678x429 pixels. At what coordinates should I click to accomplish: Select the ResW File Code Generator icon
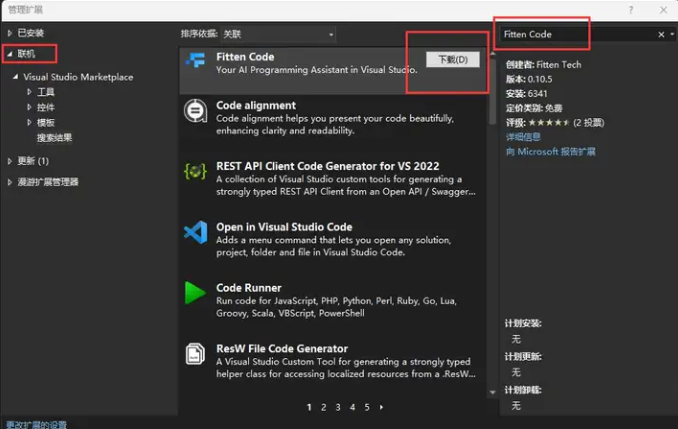[x=196, y=354]
